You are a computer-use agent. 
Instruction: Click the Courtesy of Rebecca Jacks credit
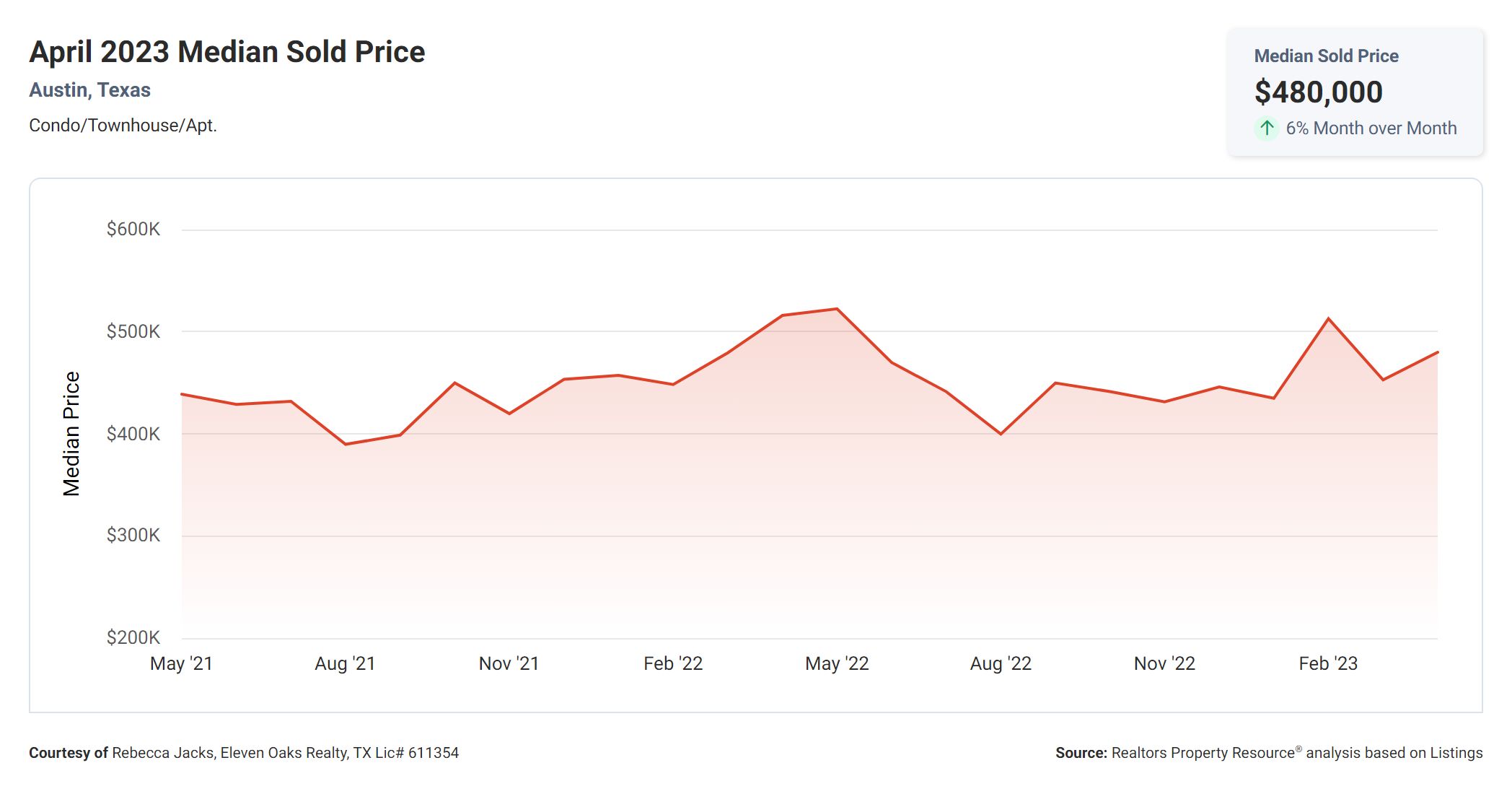click(x=244, y=753)
